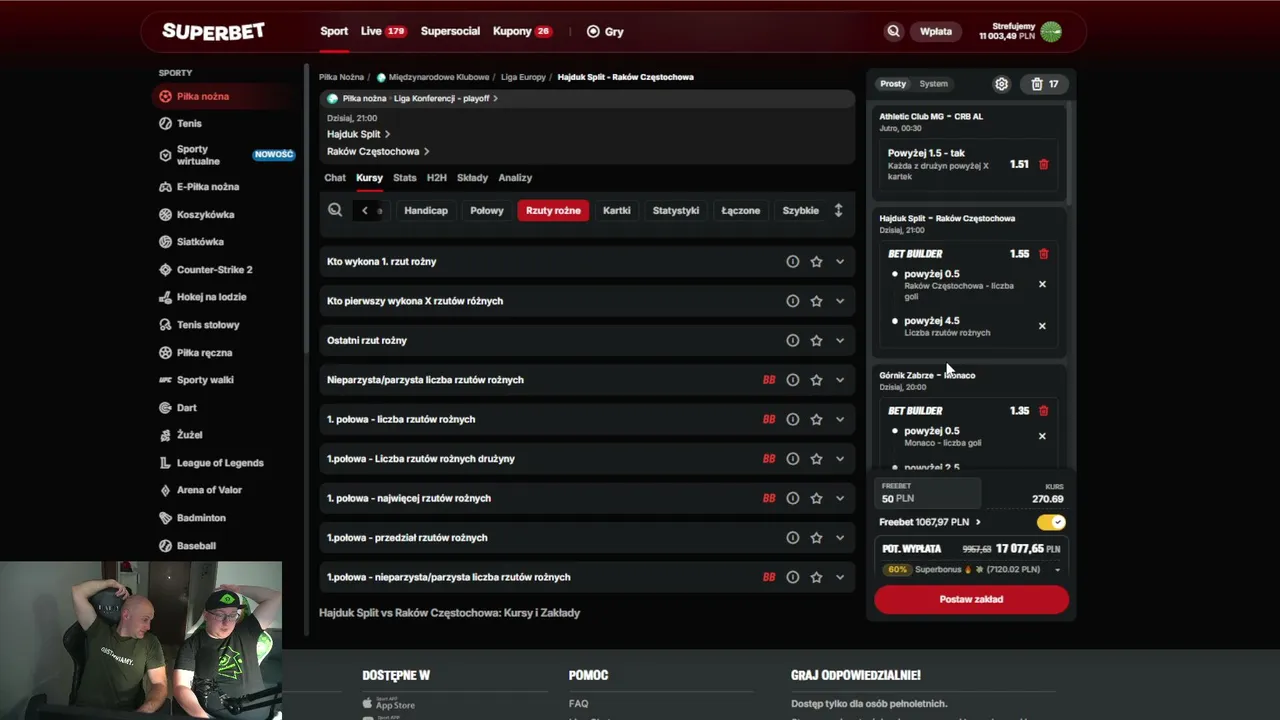Click the sort arrows icon beside Szybkie
This screenshot has height=720, width=1280.
838,210
